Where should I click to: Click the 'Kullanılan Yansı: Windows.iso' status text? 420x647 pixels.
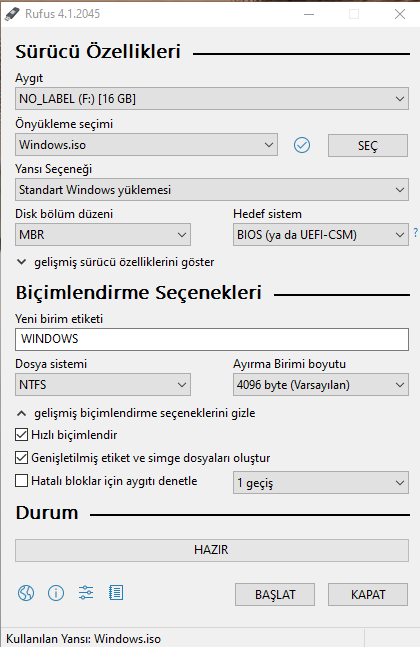(83, 639)
